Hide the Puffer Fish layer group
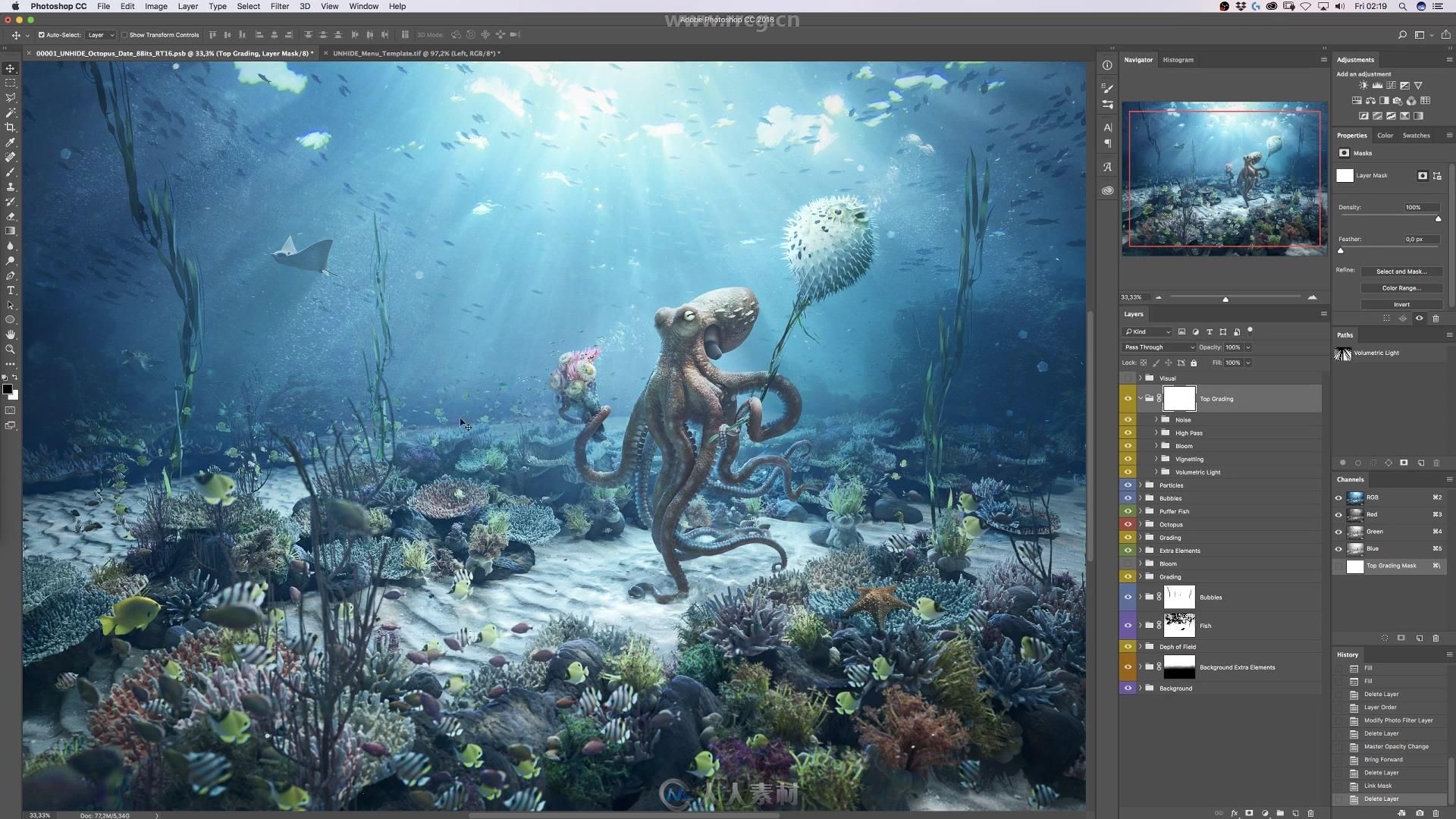1456x819 pixels. (1128, 511)
